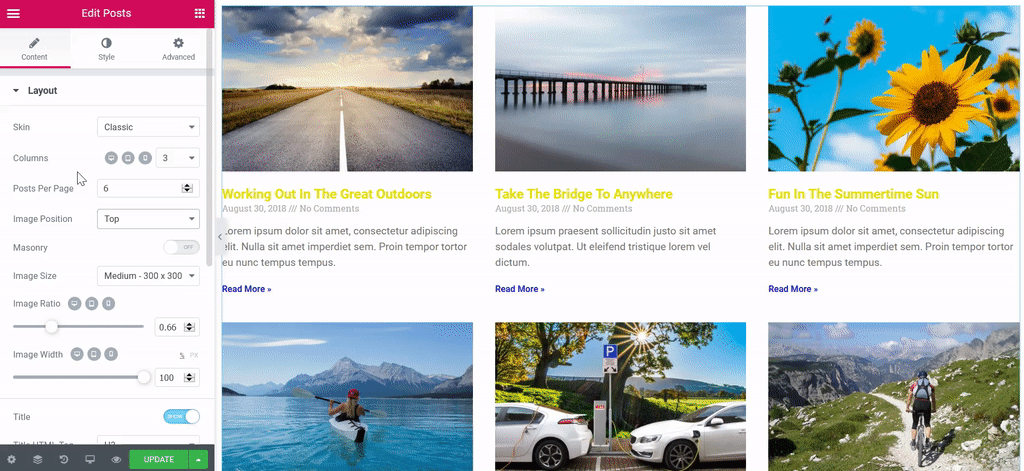Image resolution: width=1024 pixels, height=471 pixels.
Task: Click the Image Ratio slider handle
Action: 52,327
